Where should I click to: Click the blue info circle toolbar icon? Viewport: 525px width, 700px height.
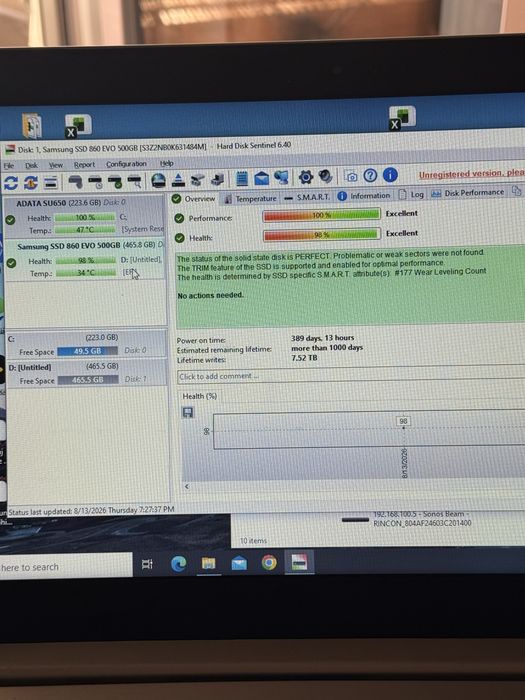[x=390, y=175]
